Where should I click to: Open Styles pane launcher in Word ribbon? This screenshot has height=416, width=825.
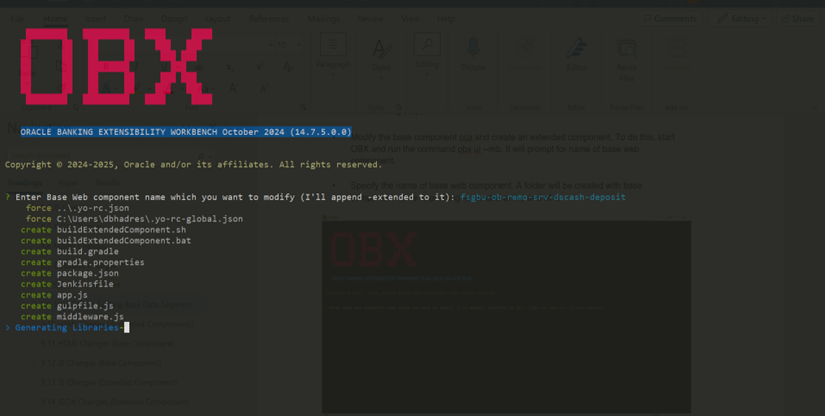click(x=399, y=108)
